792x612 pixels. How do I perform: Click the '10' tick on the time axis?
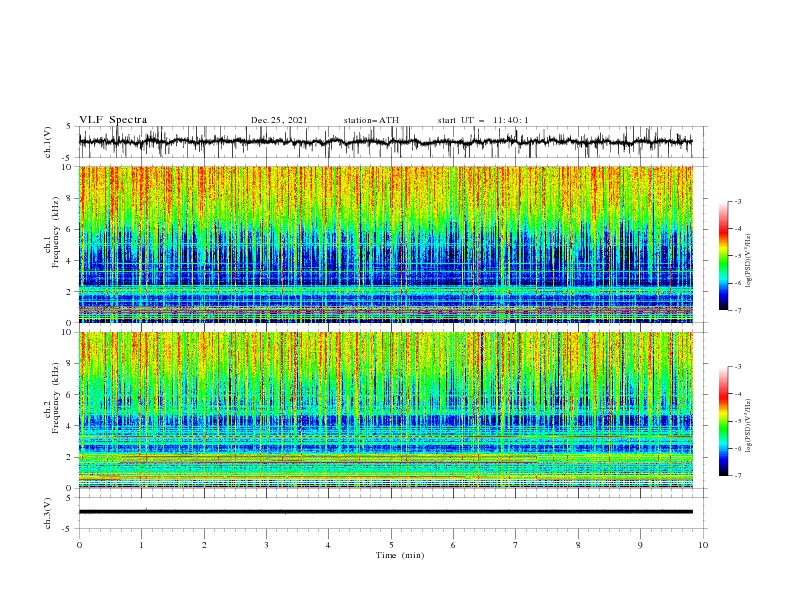tap(703, 545)
